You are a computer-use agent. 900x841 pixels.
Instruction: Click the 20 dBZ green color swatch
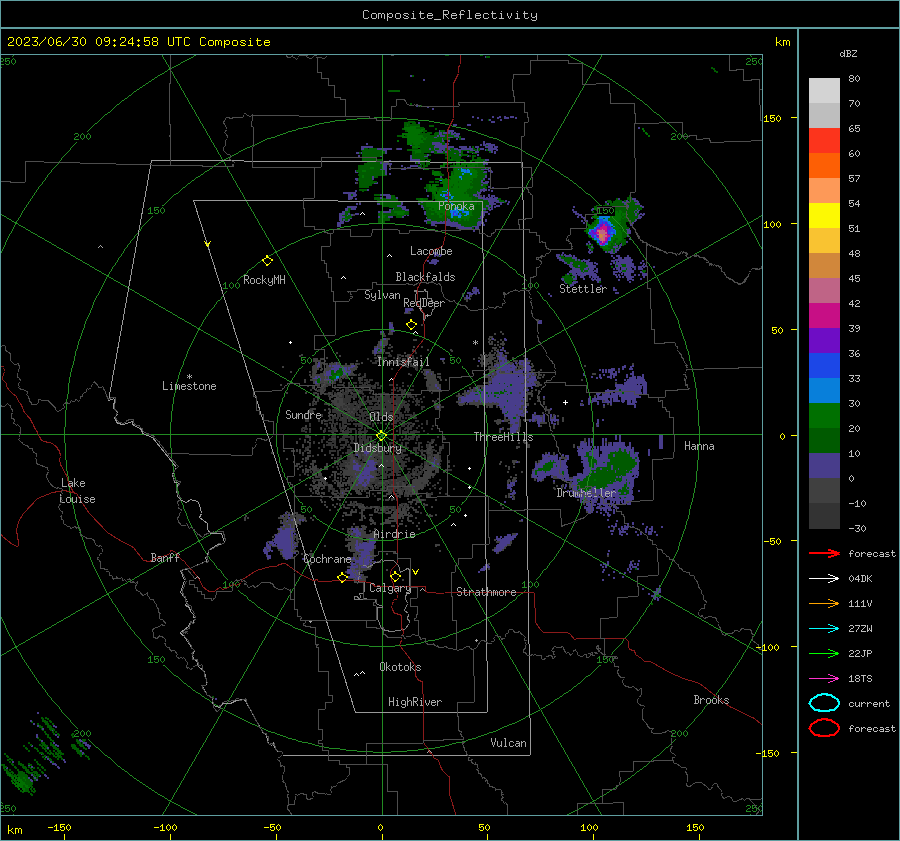[824, 416]
